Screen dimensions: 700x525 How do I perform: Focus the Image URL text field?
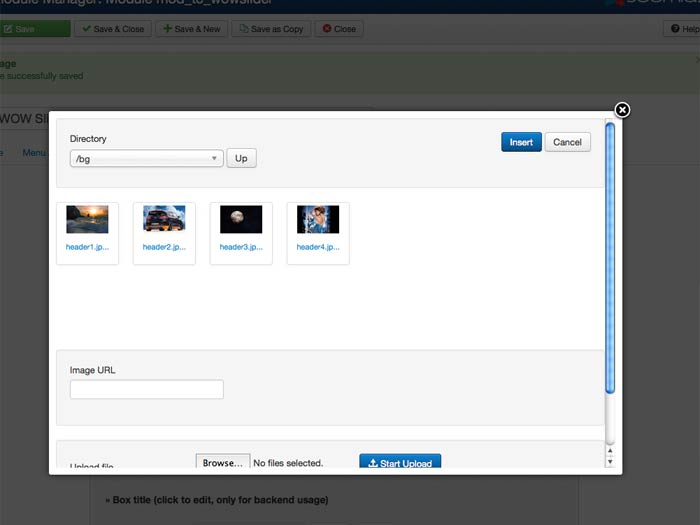(x=147, y=390)
